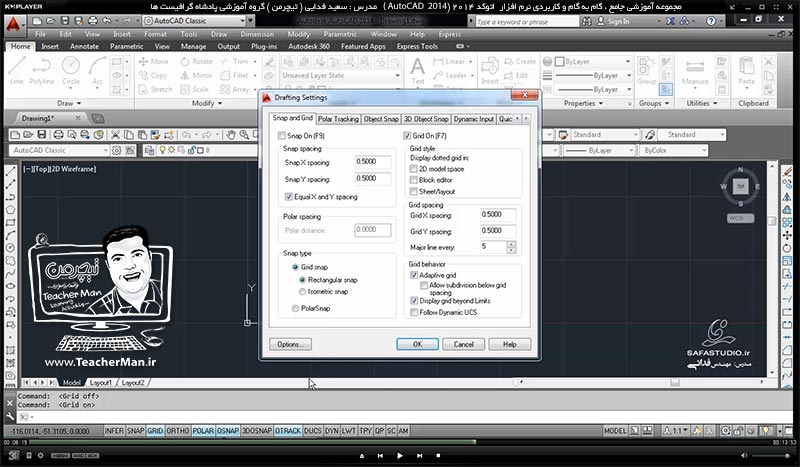Open the AutoCAD application menu logo

pyautogui.click(x=14, y=23)
